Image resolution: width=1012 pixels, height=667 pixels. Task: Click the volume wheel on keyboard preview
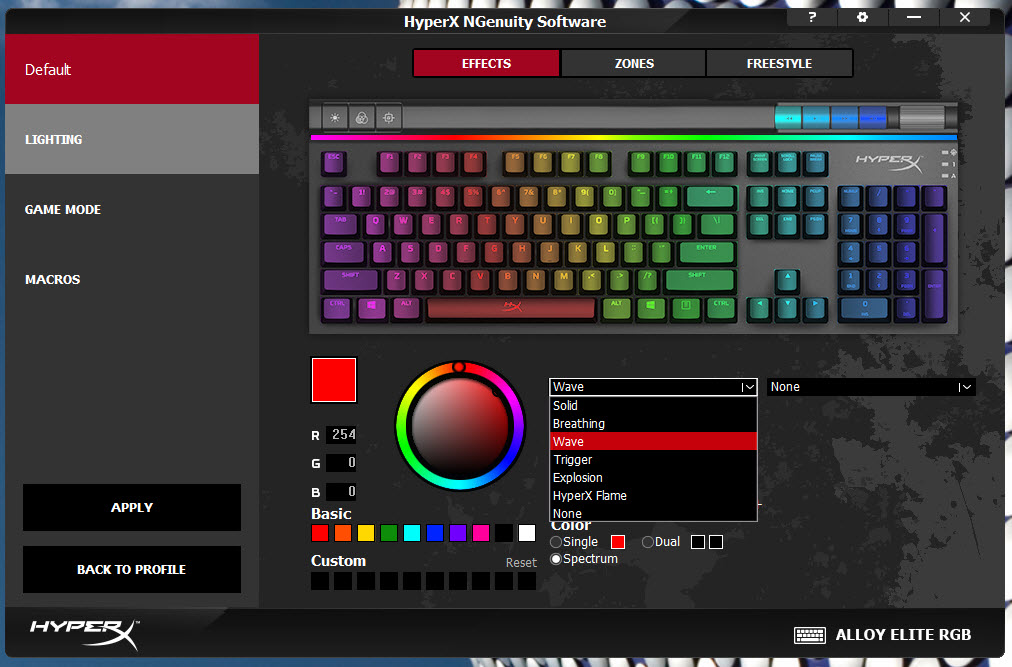pos(922,118)
